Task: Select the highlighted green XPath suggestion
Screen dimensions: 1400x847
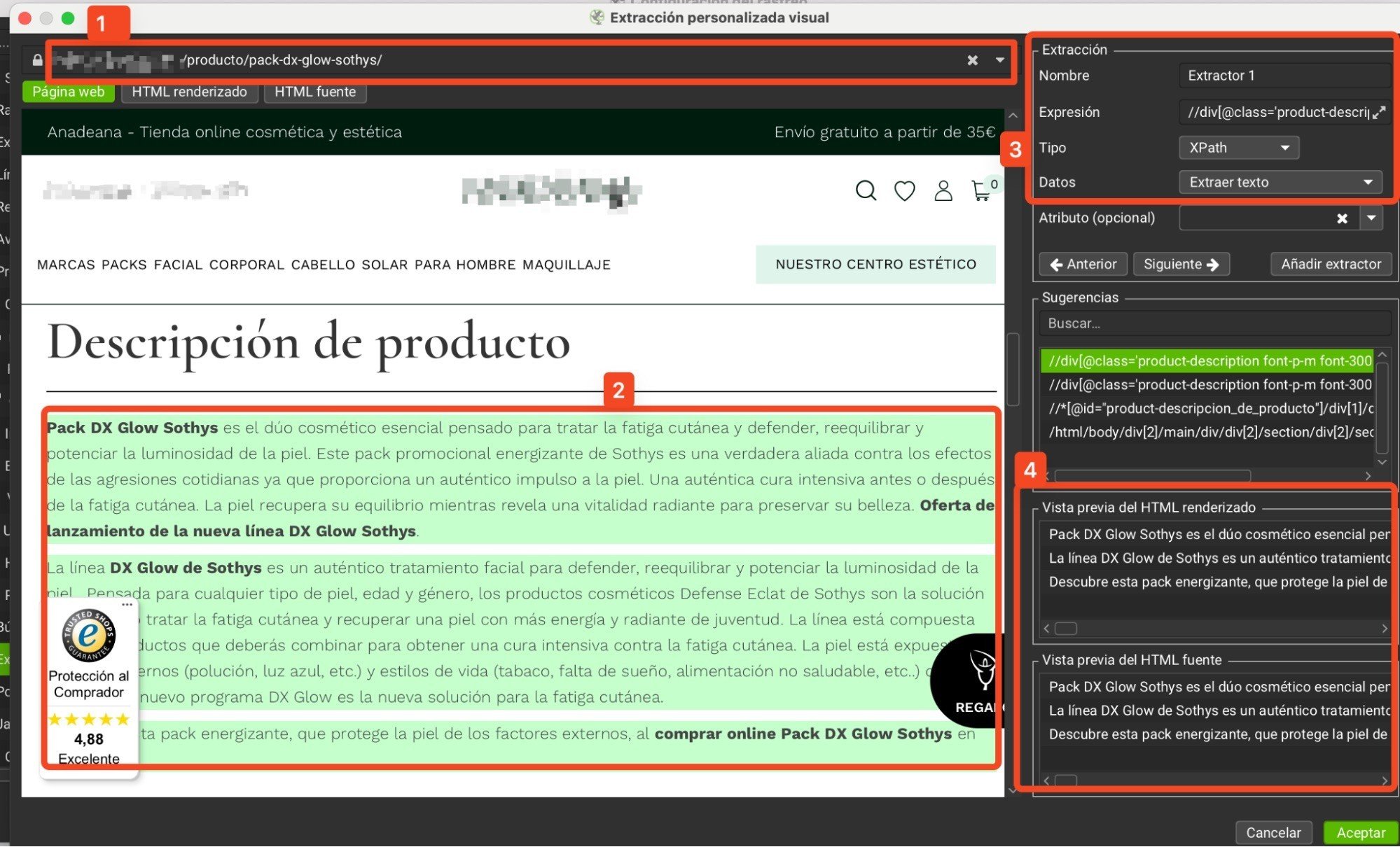Action: point(1207,361)
